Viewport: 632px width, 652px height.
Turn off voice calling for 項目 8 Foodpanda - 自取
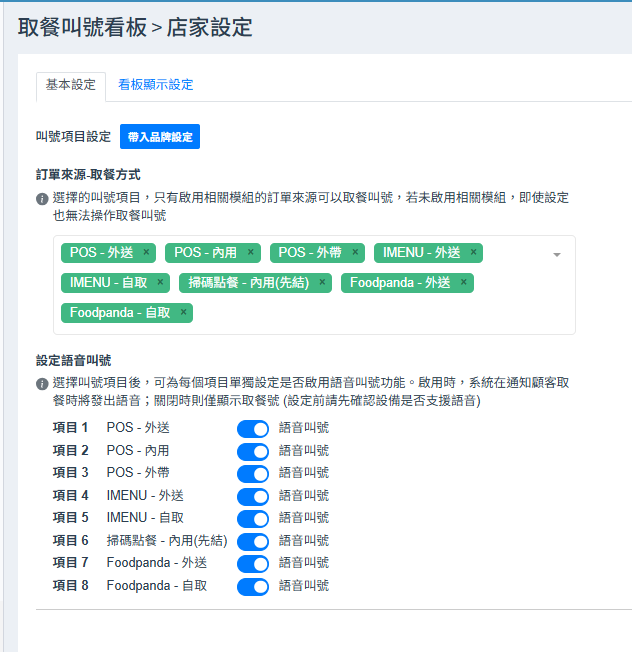[253, 587]
